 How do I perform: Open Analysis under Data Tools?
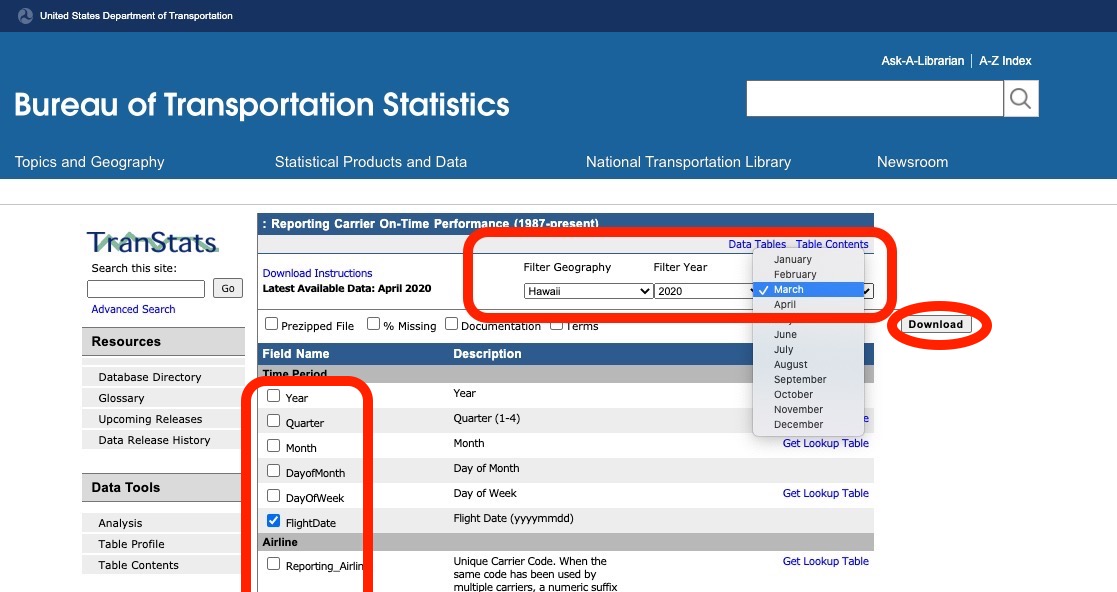click(x=120, y=523)
